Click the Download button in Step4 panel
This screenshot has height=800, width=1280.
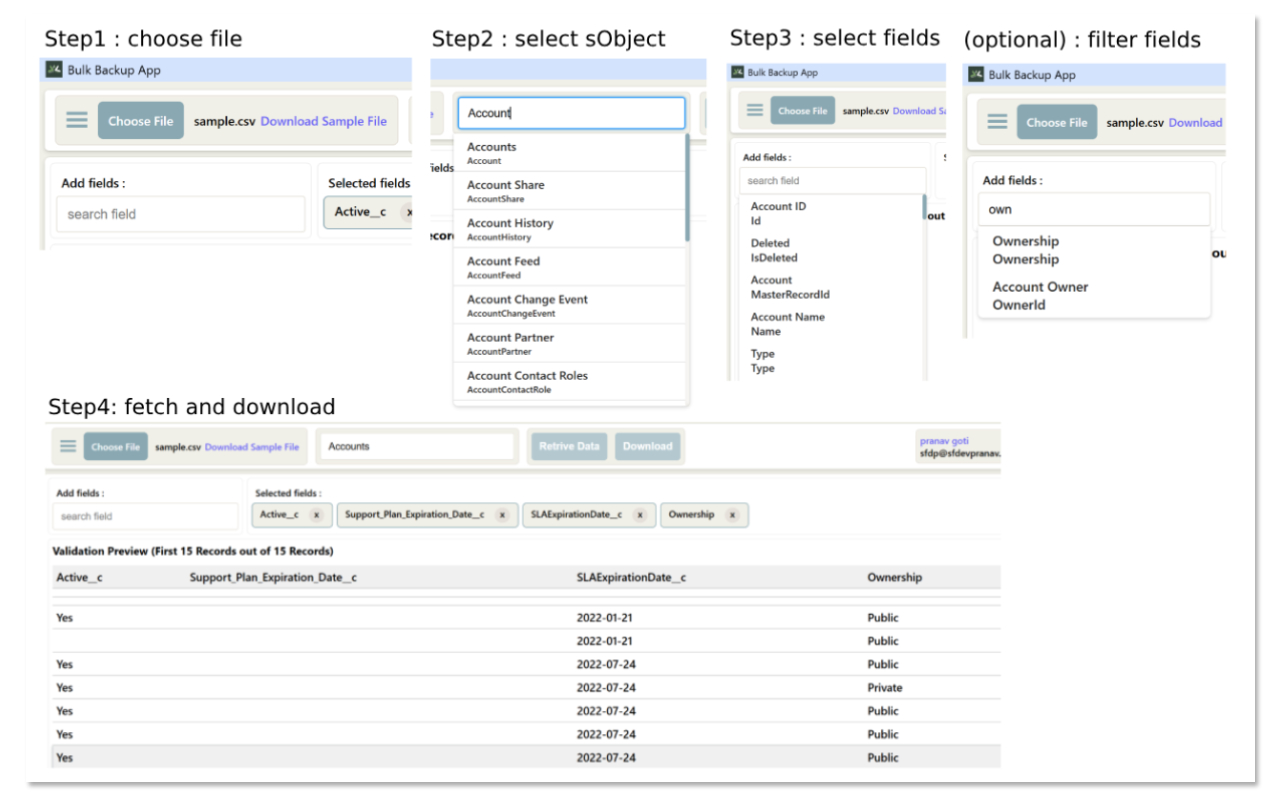[x=648, y=446]
